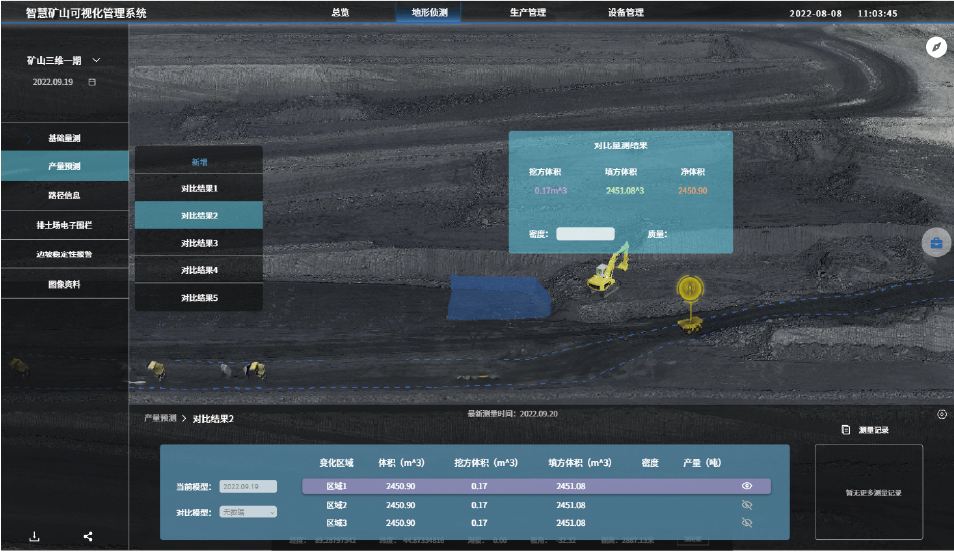Viewport: 954px width, 552px height.
Task: Click the share icon in sidebar
Action: (x=88, y=536)
